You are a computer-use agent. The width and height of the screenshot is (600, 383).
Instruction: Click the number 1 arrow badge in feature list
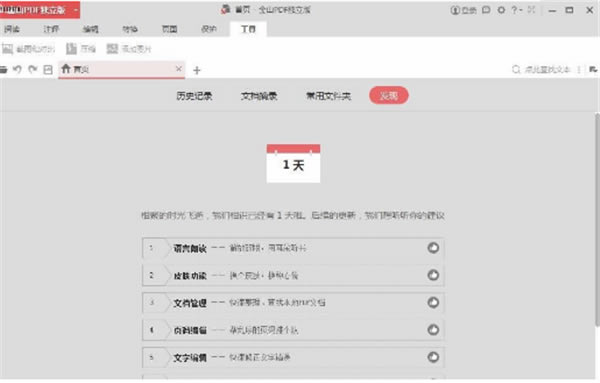tap(156, 248)
